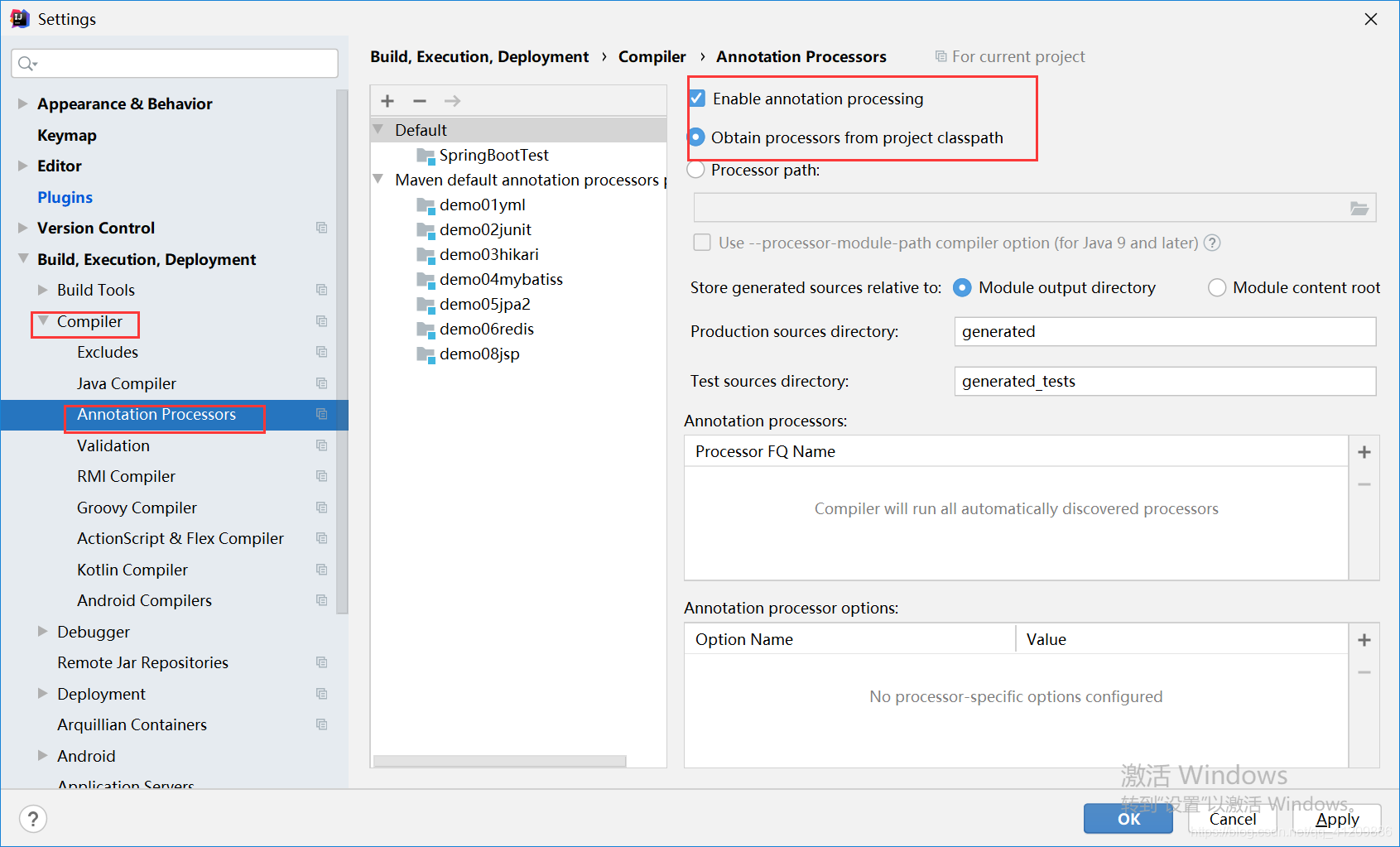Open help question mark button
1400x847 pixels.
33,819
